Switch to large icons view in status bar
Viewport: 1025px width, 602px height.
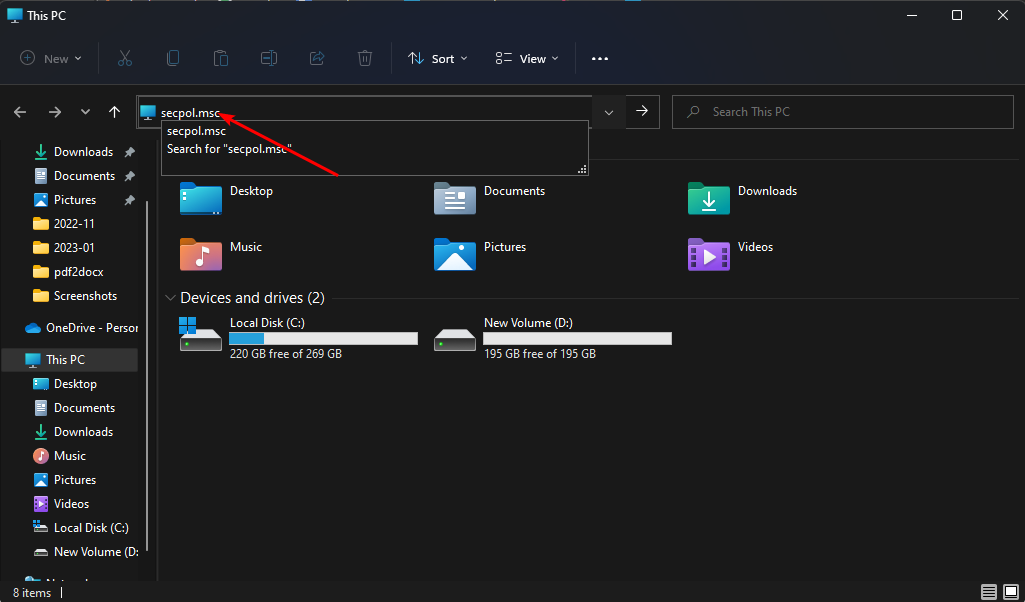click(1011, 592)
